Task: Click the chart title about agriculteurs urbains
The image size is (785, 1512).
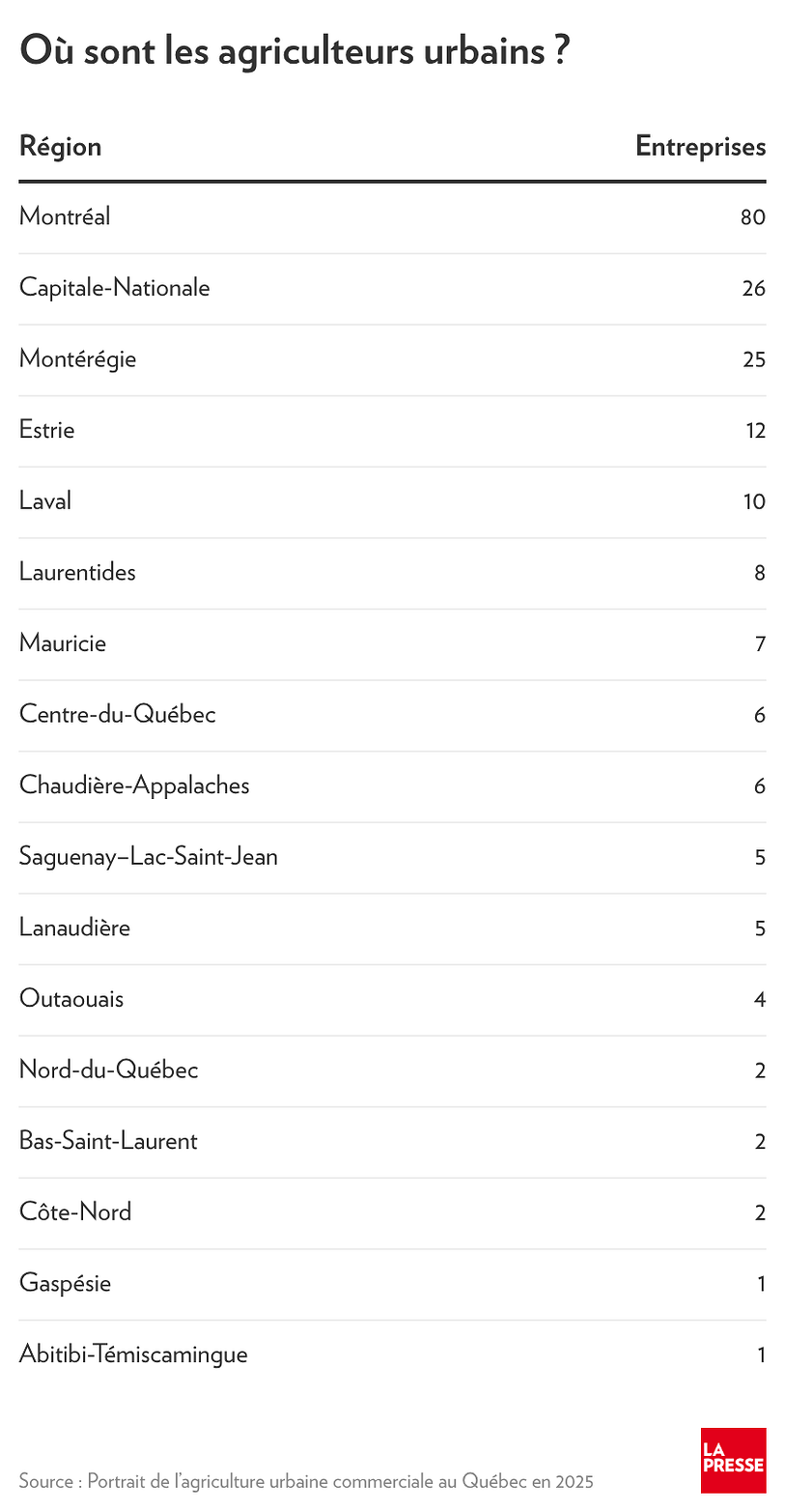Action: (294, 51)
